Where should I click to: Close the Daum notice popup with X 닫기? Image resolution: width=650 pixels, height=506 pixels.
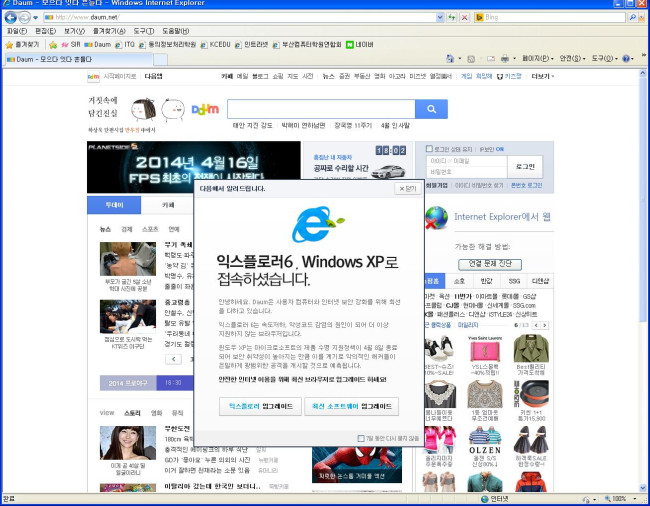click(x=407, y=189)
